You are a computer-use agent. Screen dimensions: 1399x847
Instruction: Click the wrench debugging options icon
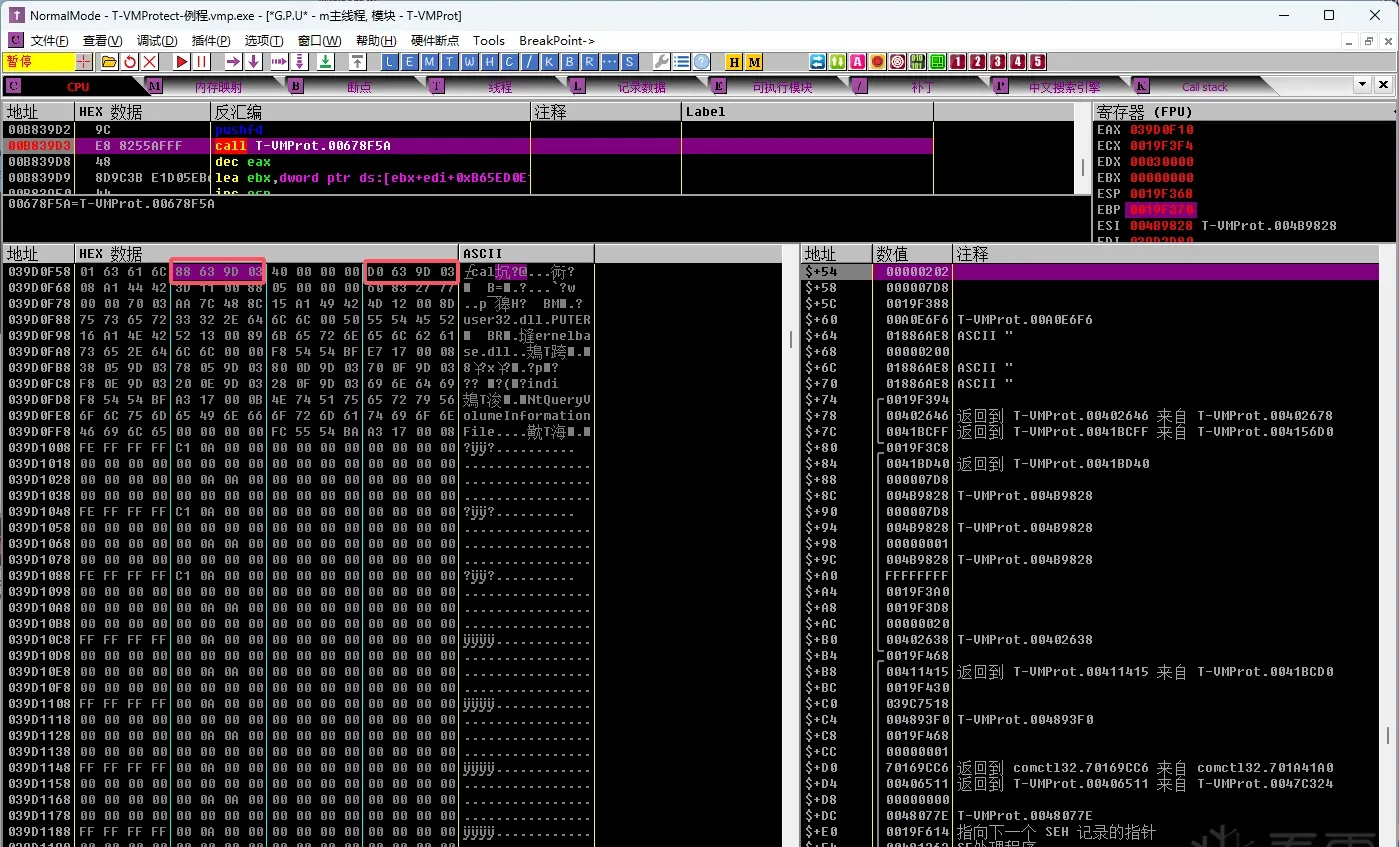[661, 62]
